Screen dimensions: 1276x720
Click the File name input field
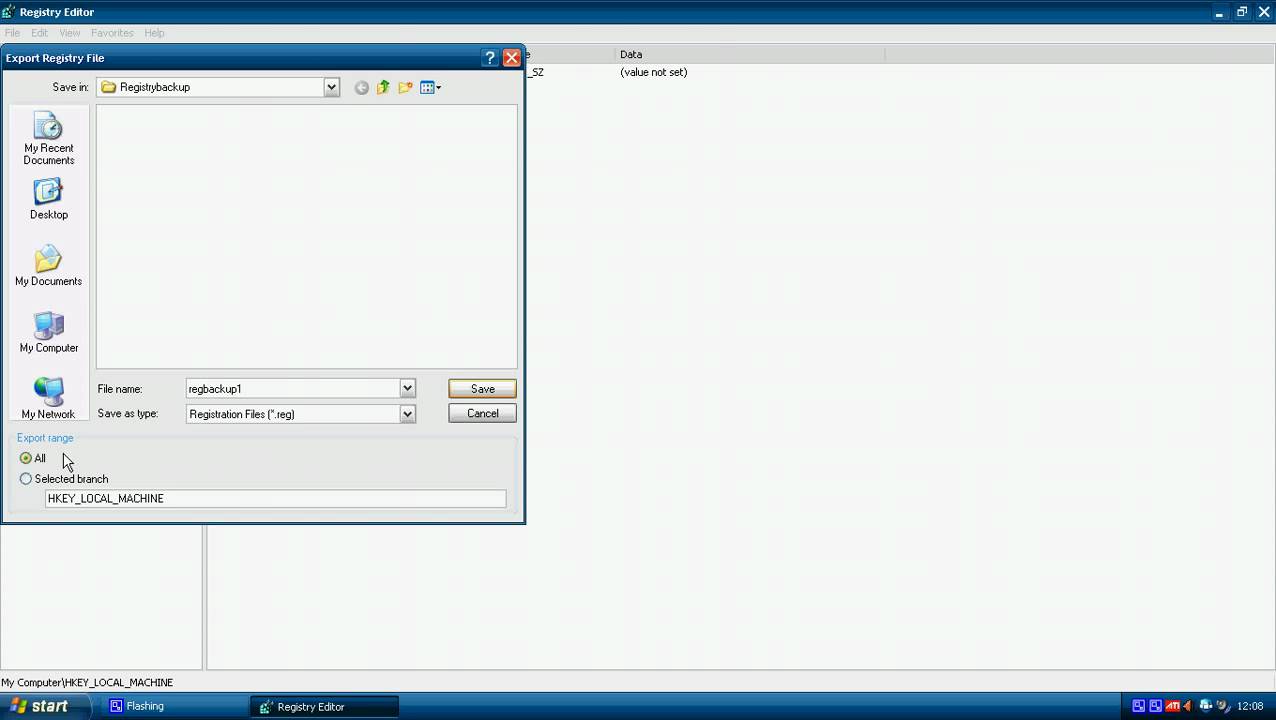tap(293, 388)
